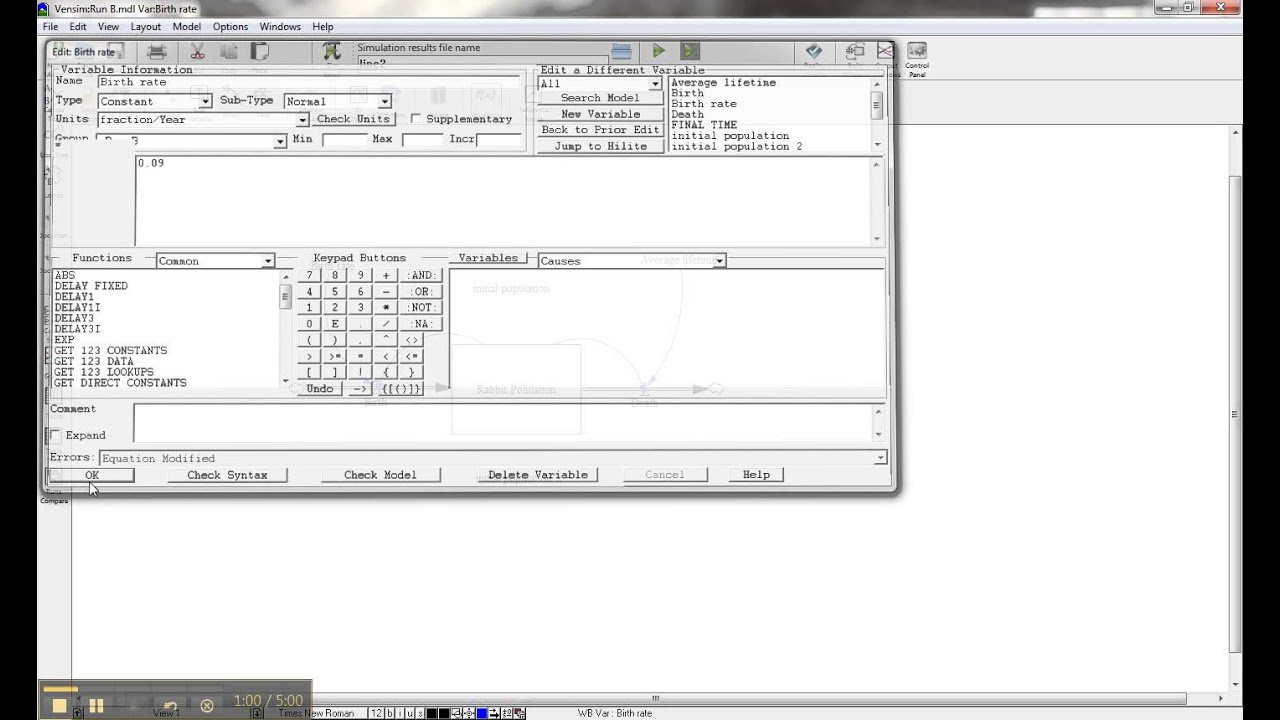1280x720 pixels.
Task: Click the circled X overlay icon
Action: click(207, 706)
